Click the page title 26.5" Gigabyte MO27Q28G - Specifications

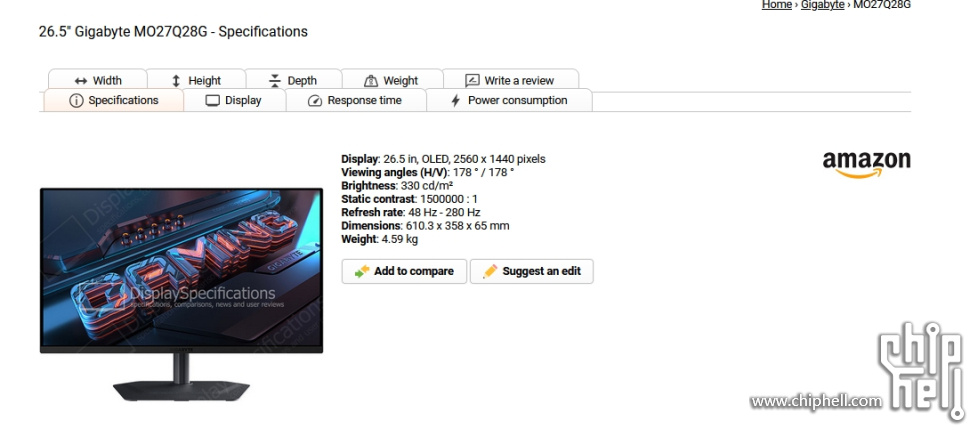point(173,32)
